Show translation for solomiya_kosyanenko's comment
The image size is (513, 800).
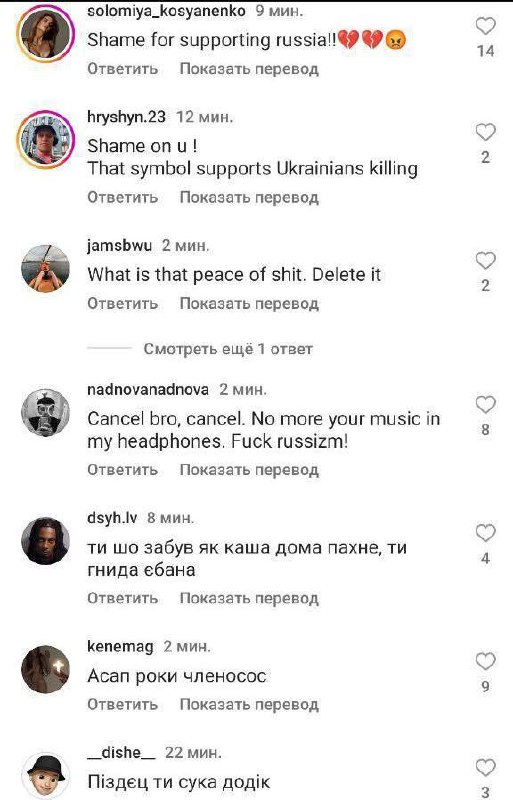tap(249, 69)
